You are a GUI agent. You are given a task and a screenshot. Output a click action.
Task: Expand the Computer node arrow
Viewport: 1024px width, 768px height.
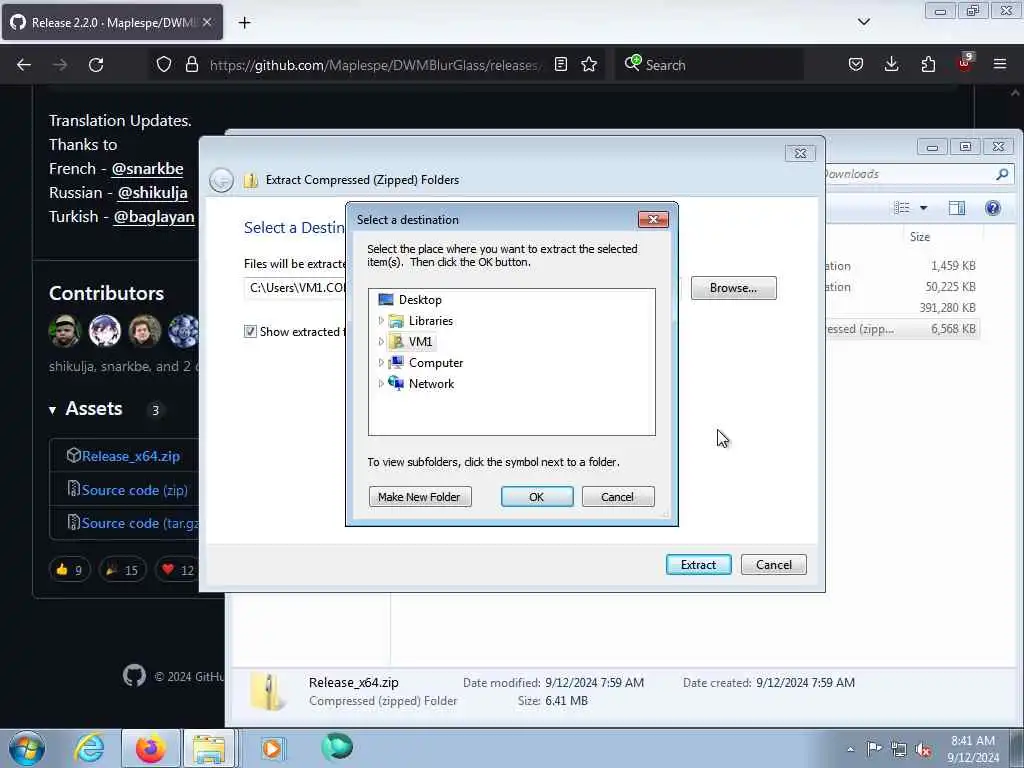pos(381,362)
